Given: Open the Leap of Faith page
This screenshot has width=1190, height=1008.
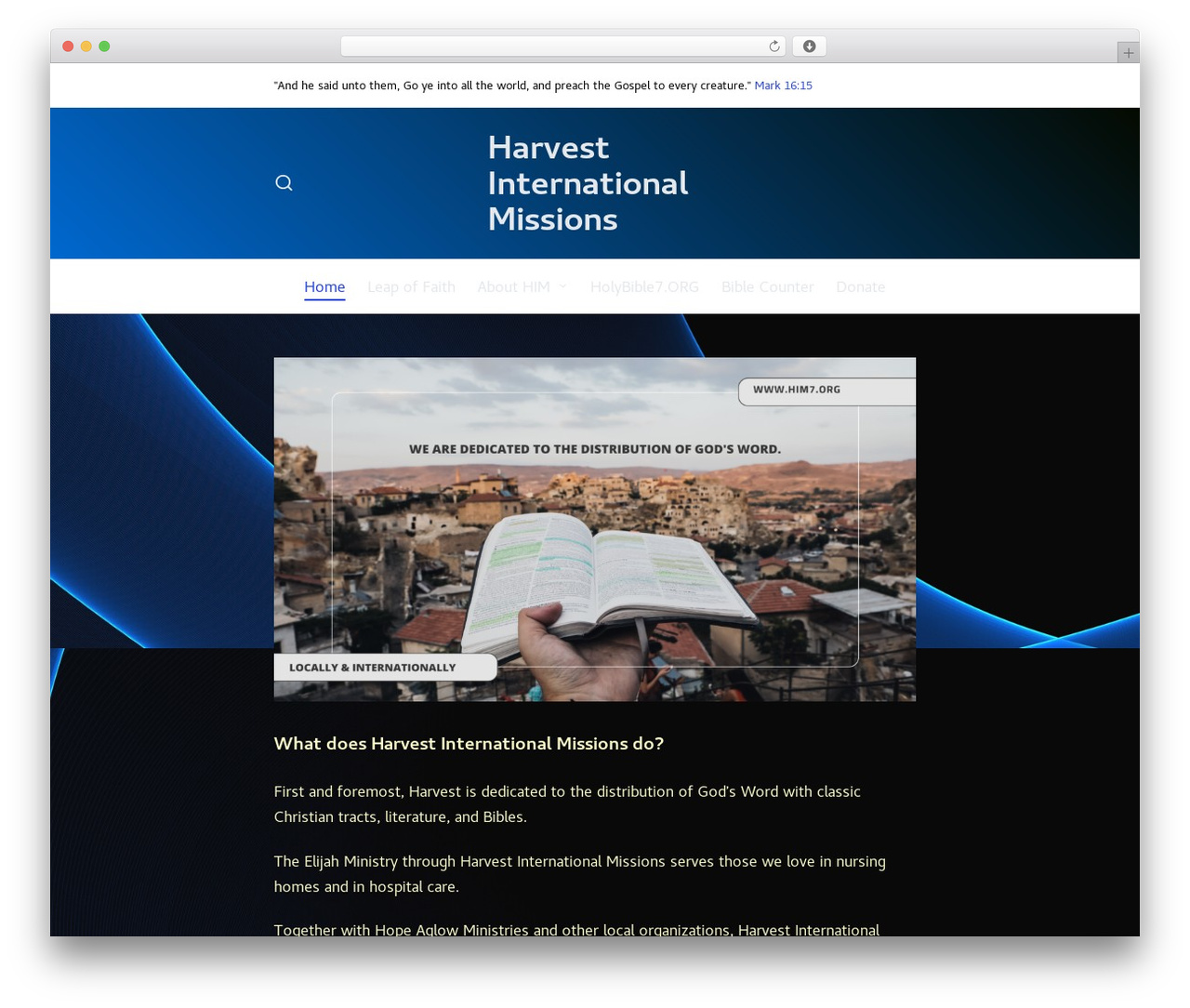Looking at the screenshot, I should point(411,287).
